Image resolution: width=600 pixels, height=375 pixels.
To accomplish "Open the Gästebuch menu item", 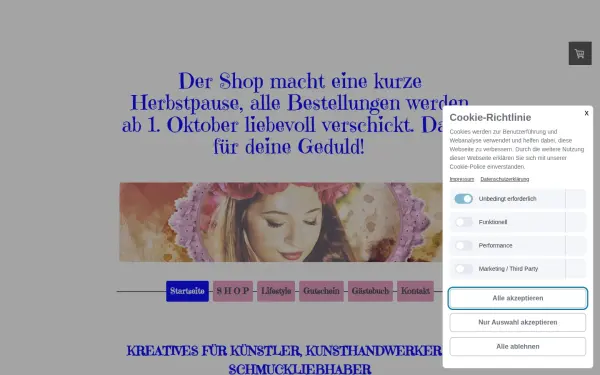I will click(x=370, y=291).
